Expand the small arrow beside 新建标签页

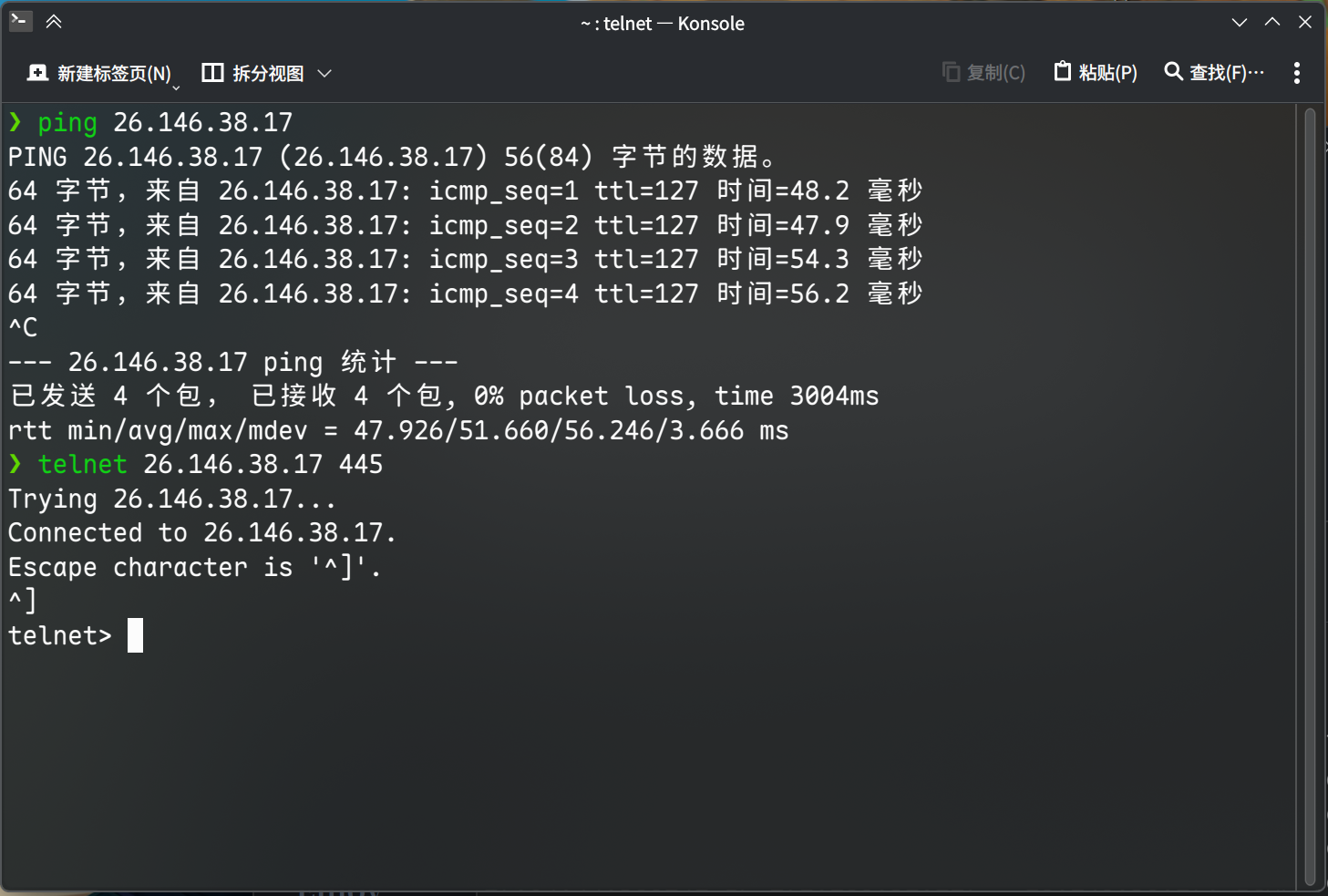pyautogui.click(x=176, y=87)
